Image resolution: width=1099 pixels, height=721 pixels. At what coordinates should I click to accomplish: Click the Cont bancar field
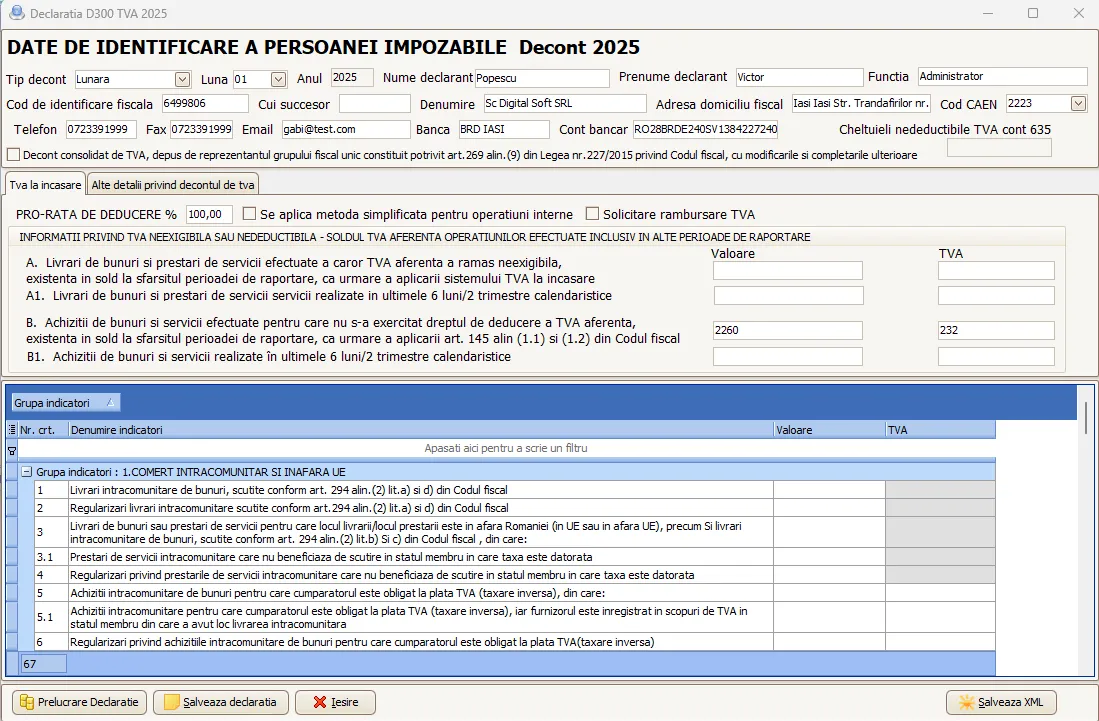705,129
